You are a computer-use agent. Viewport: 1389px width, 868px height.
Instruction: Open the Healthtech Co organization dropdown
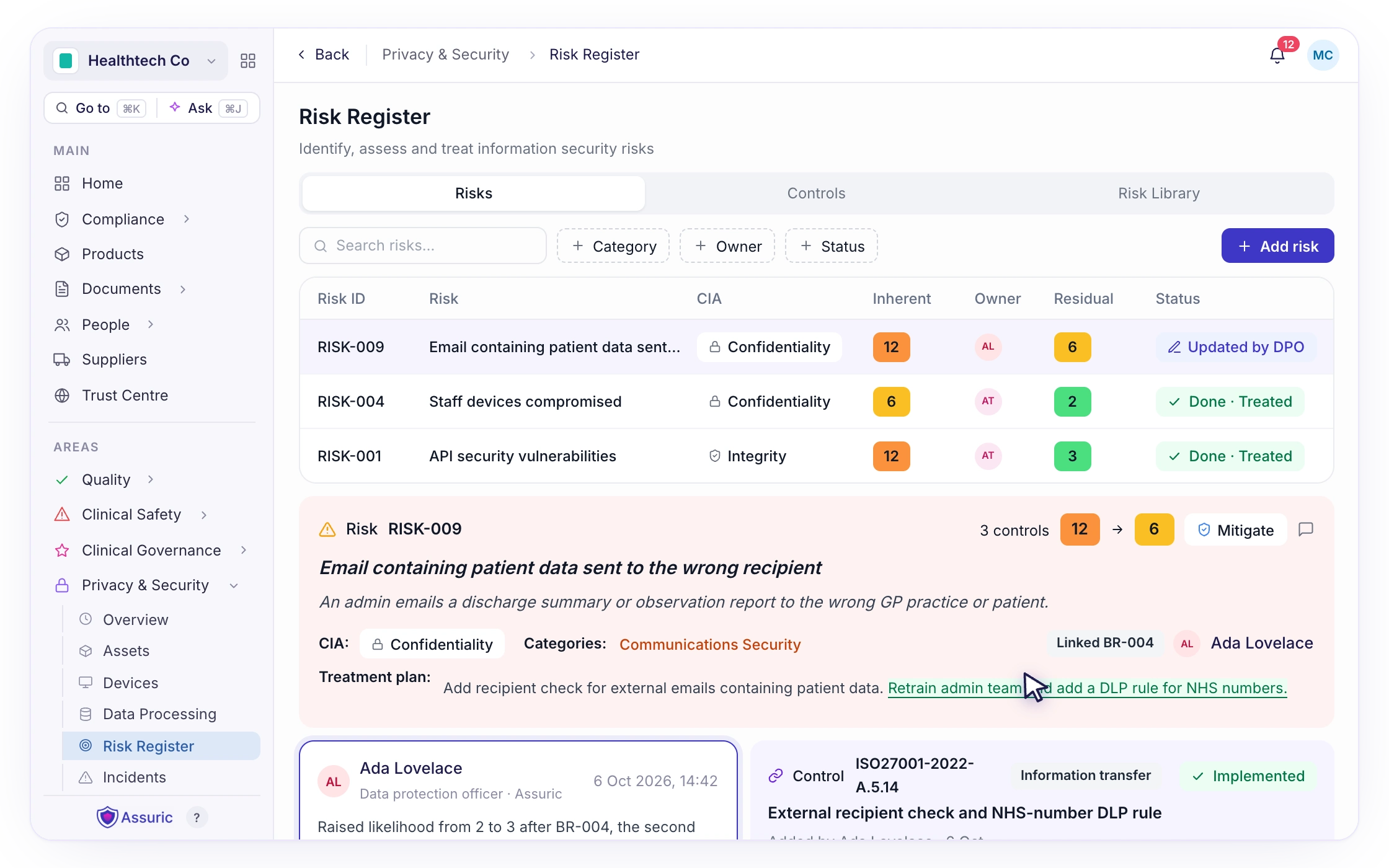click(136, 61)
